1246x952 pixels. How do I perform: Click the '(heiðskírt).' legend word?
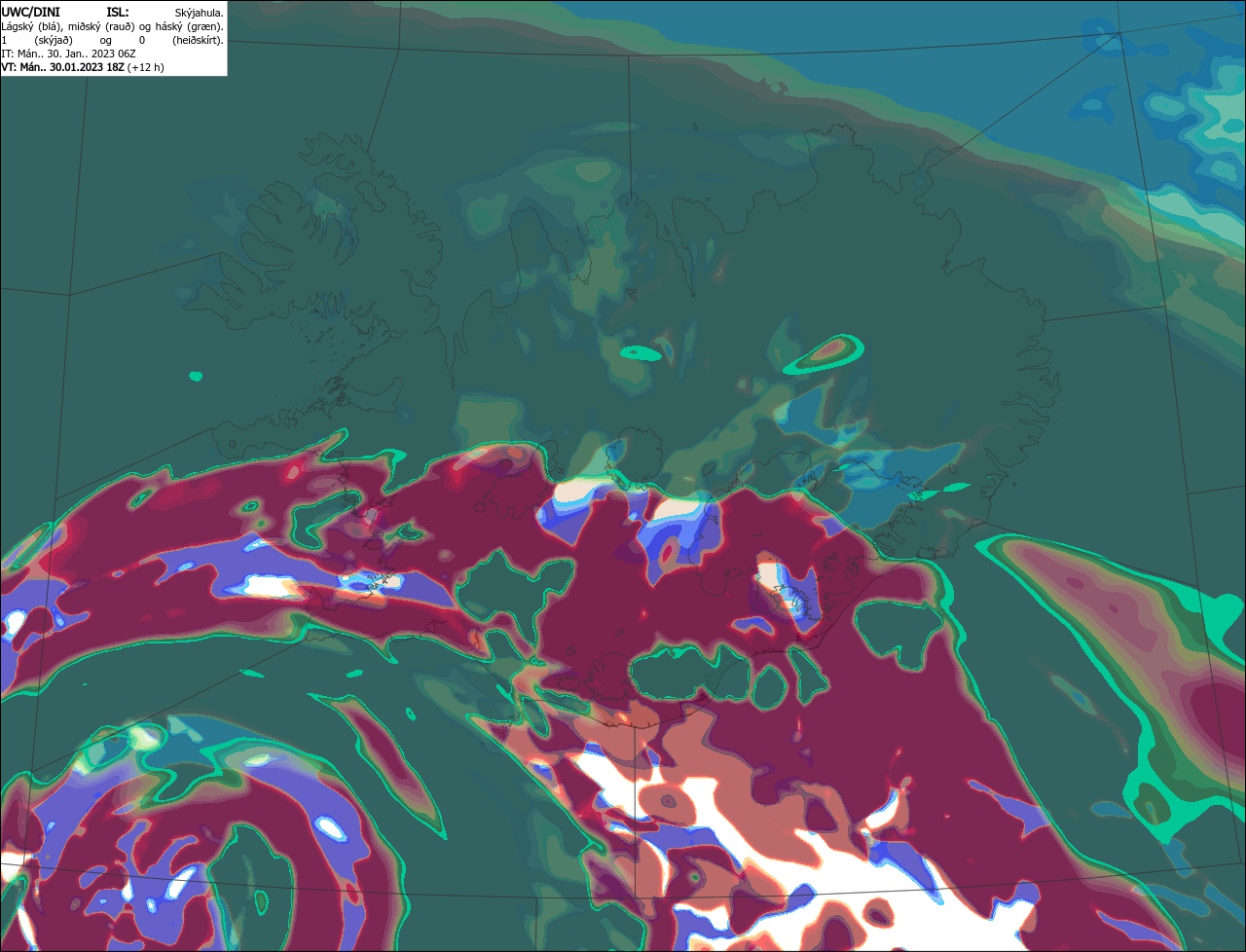click(x=198, y=40)
